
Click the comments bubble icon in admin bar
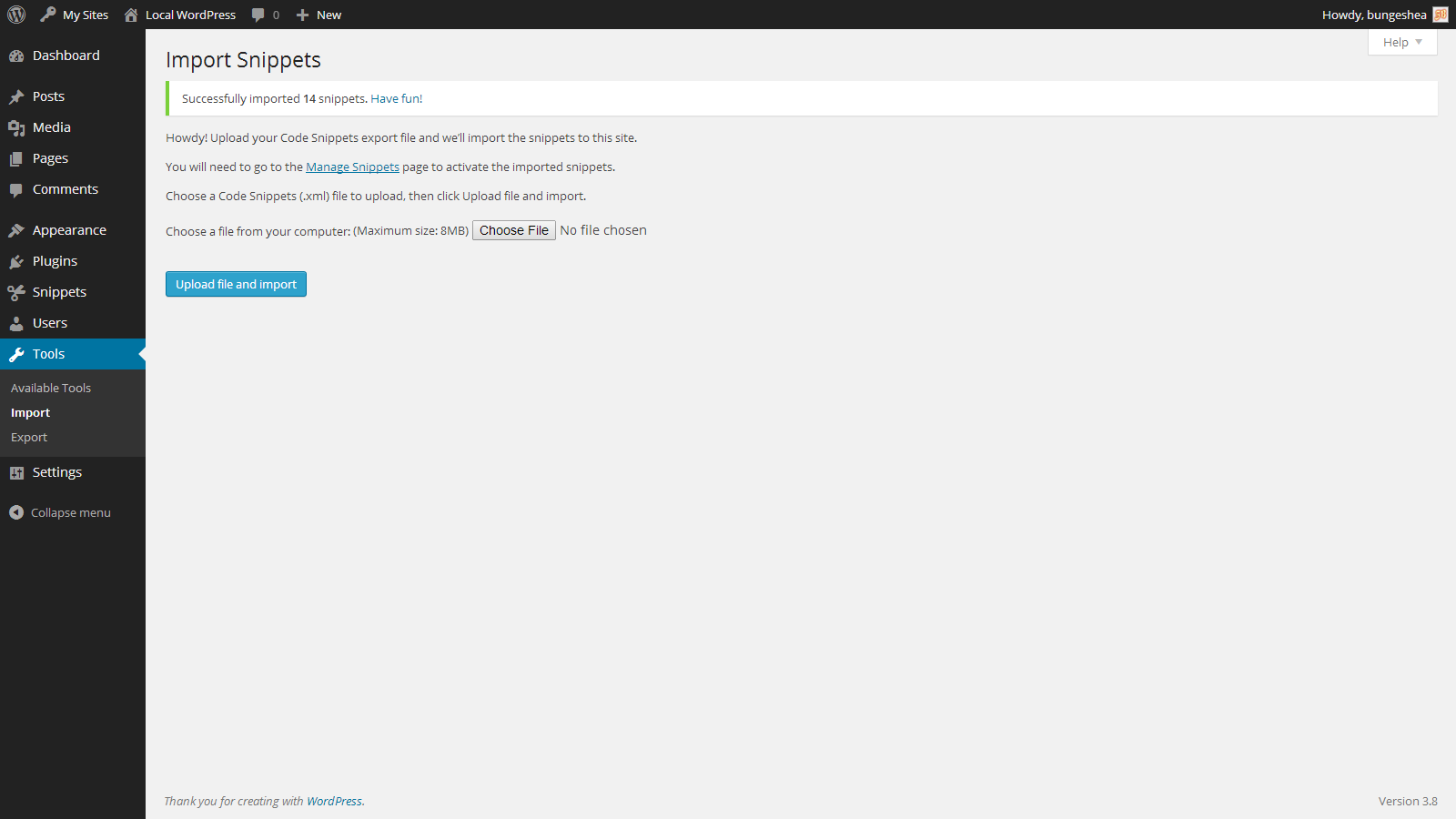[258, 15]
